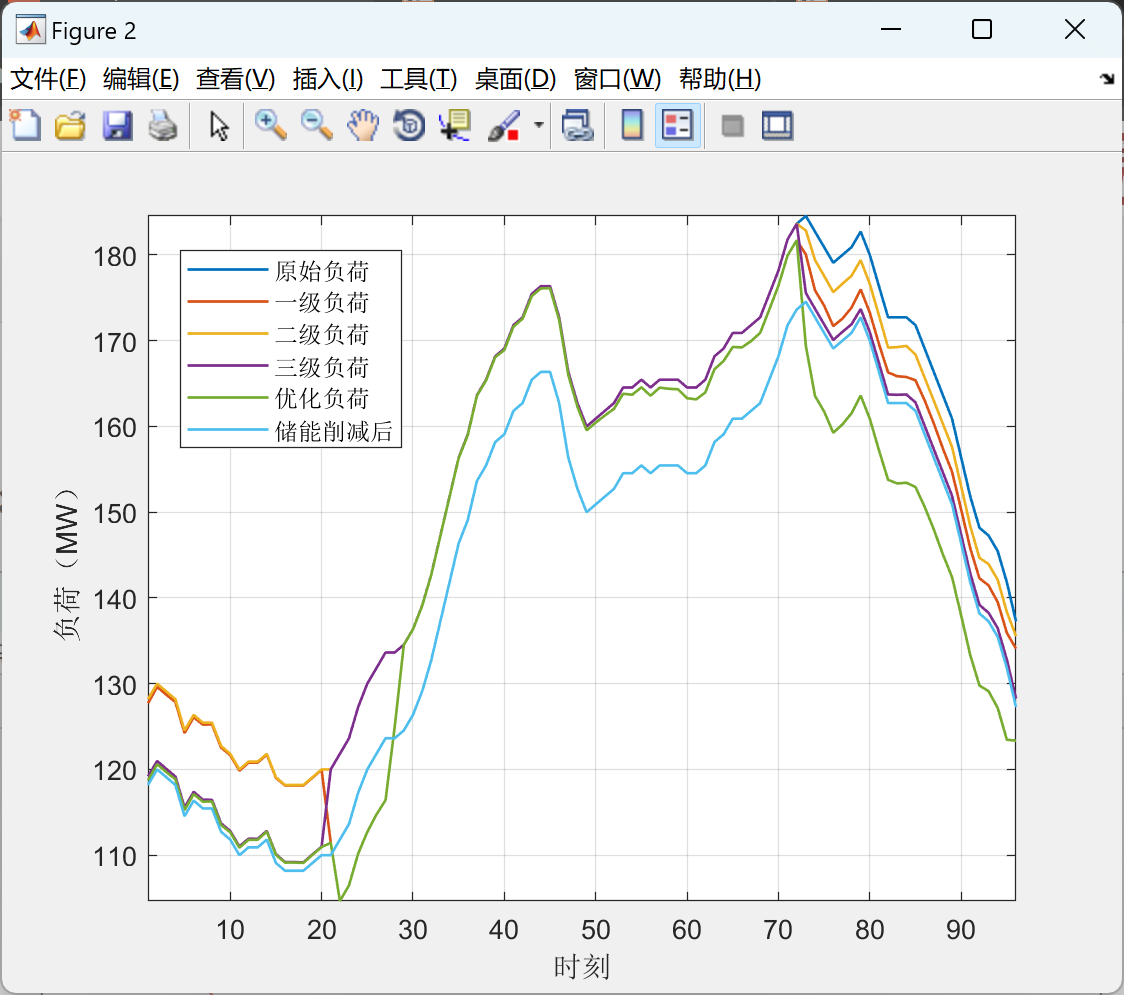This screenshot has height=995, width=1124.
Task: Click the 时刻 x-axis label
Action: coord(582,967)
